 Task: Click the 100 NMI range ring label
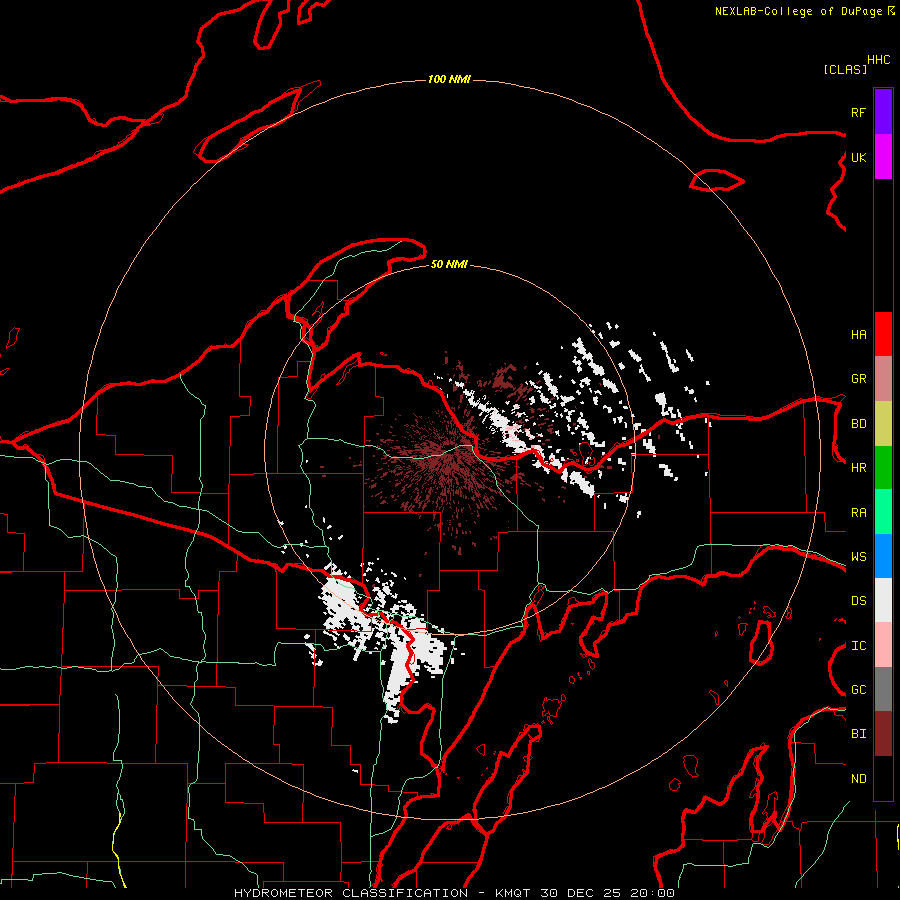449,79
